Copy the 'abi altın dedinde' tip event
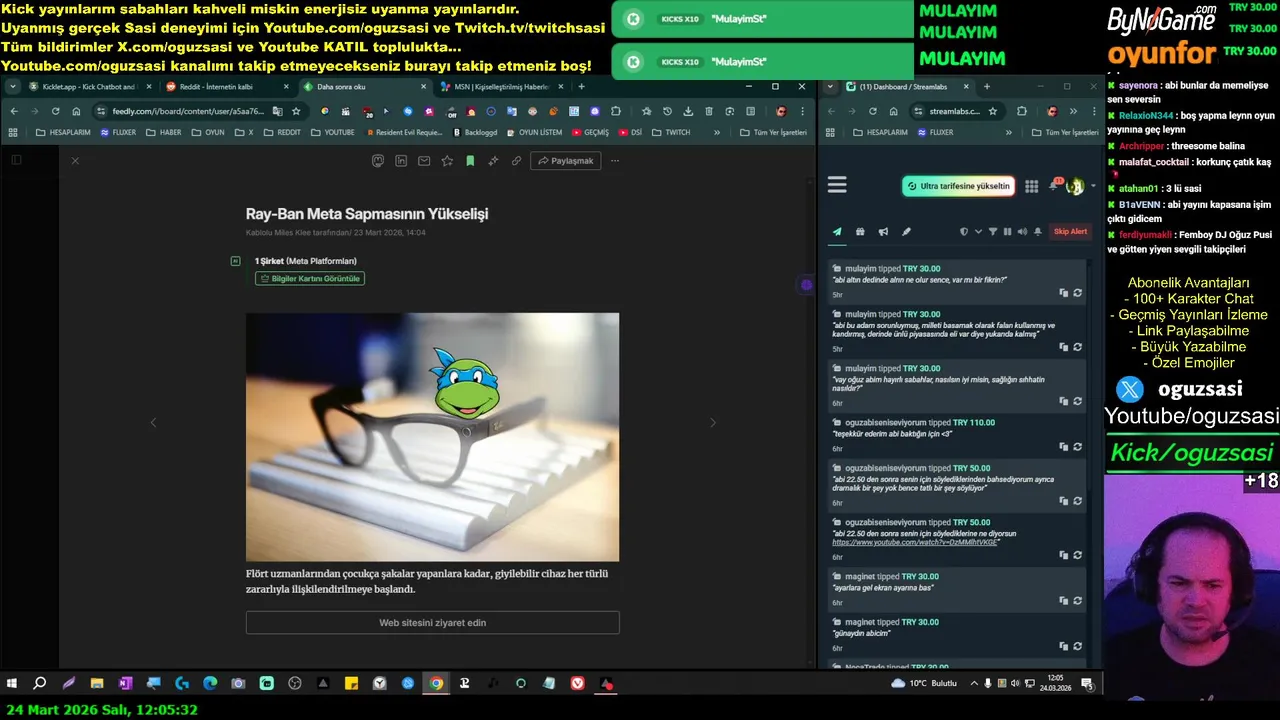The height and width of the screenshot is (720, 1280). tap(1064, 293)
